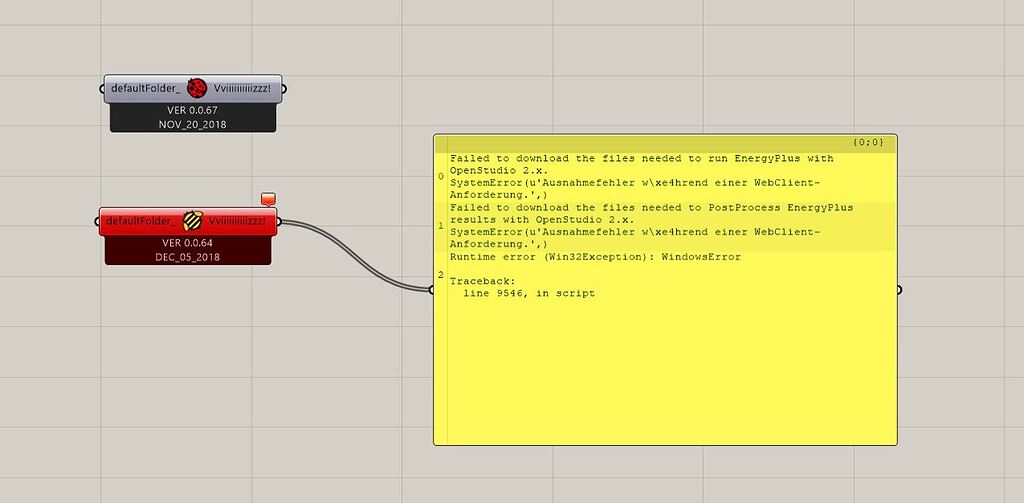Open the orange error balloon above Honeybee component
The width and height of the screenshot is (1024, 503).
coord(267,199)
